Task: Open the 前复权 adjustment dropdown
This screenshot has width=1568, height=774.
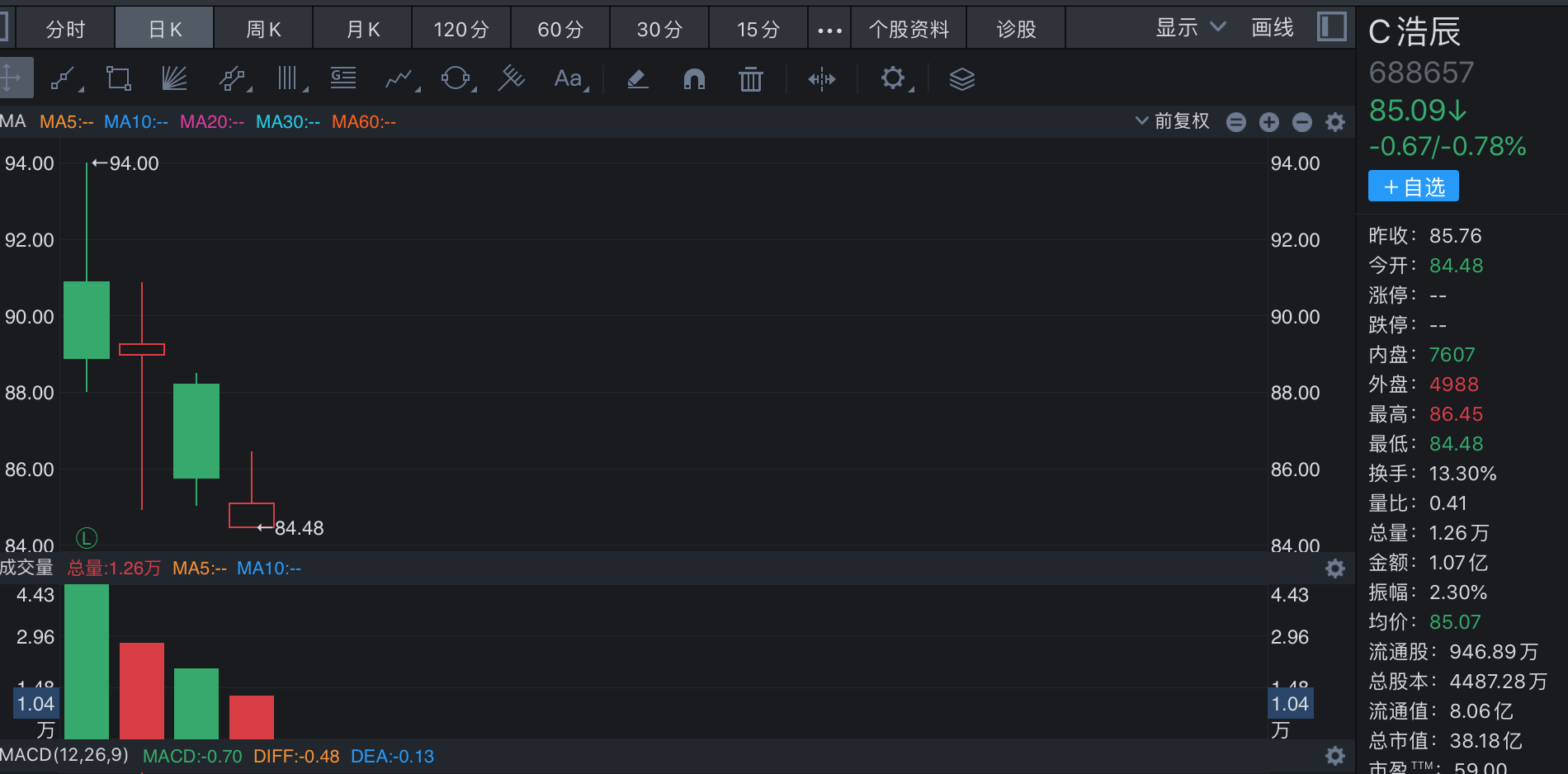Action: (1172, 121)
